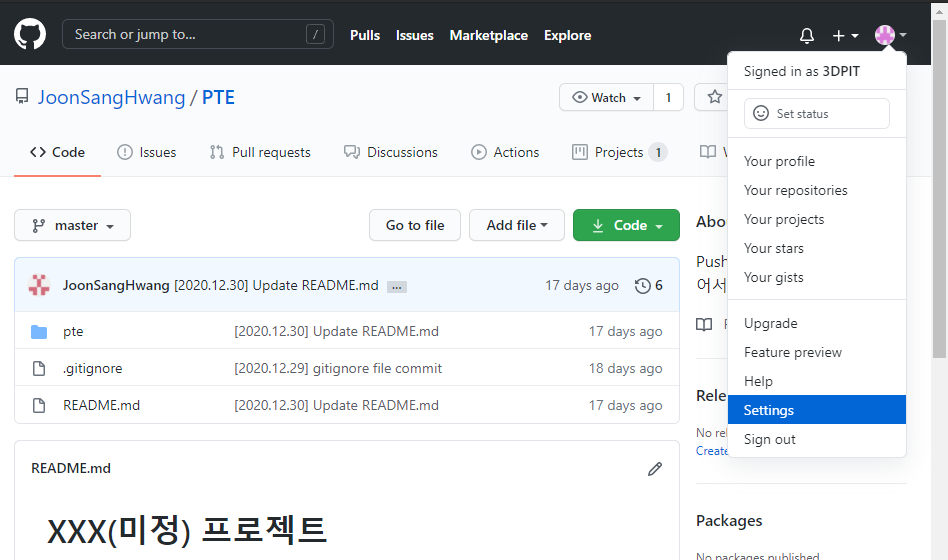Viewport: 948px width, 560px height.
Task: Open the GitHub logo home link
Action: [x=30, y=34]
